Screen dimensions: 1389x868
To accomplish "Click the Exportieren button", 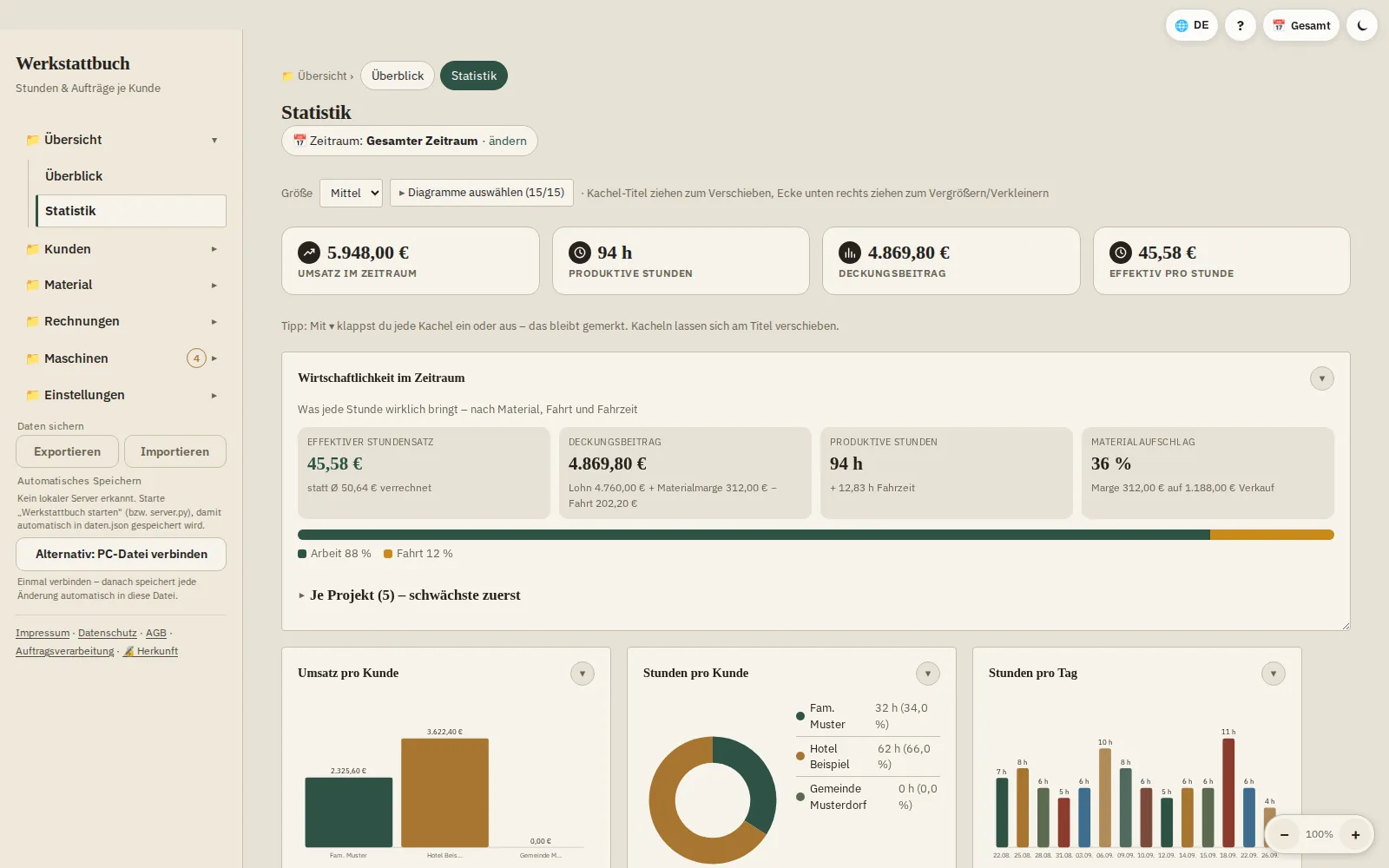I will (67, 451).
